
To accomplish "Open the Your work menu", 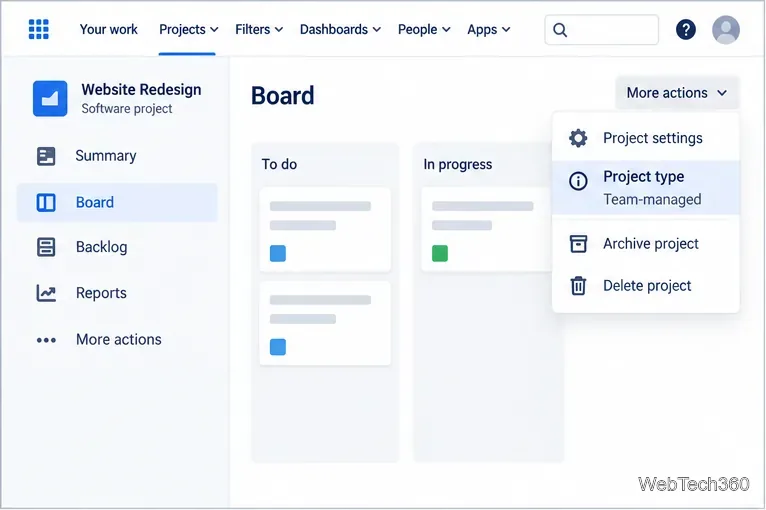I will point(108,29).
